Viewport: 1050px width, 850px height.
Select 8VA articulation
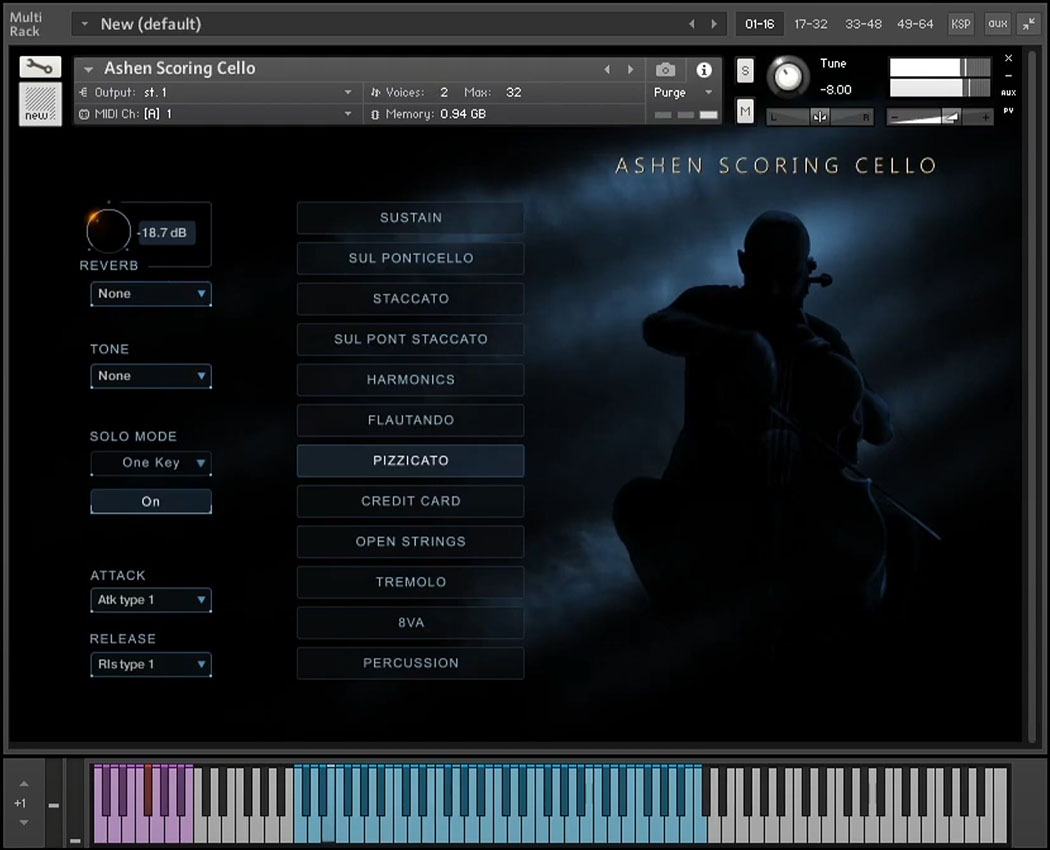click(x=410, y=622)
